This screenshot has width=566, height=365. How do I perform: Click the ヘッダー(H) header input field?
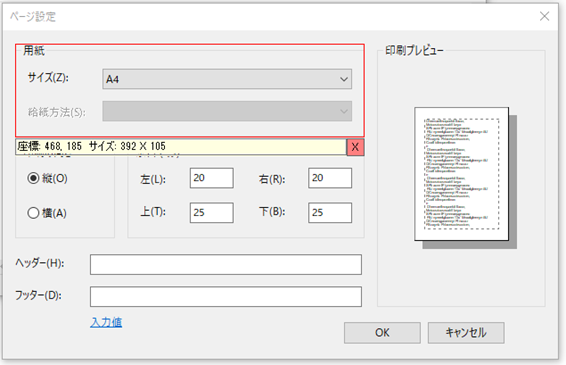[226, 265]
